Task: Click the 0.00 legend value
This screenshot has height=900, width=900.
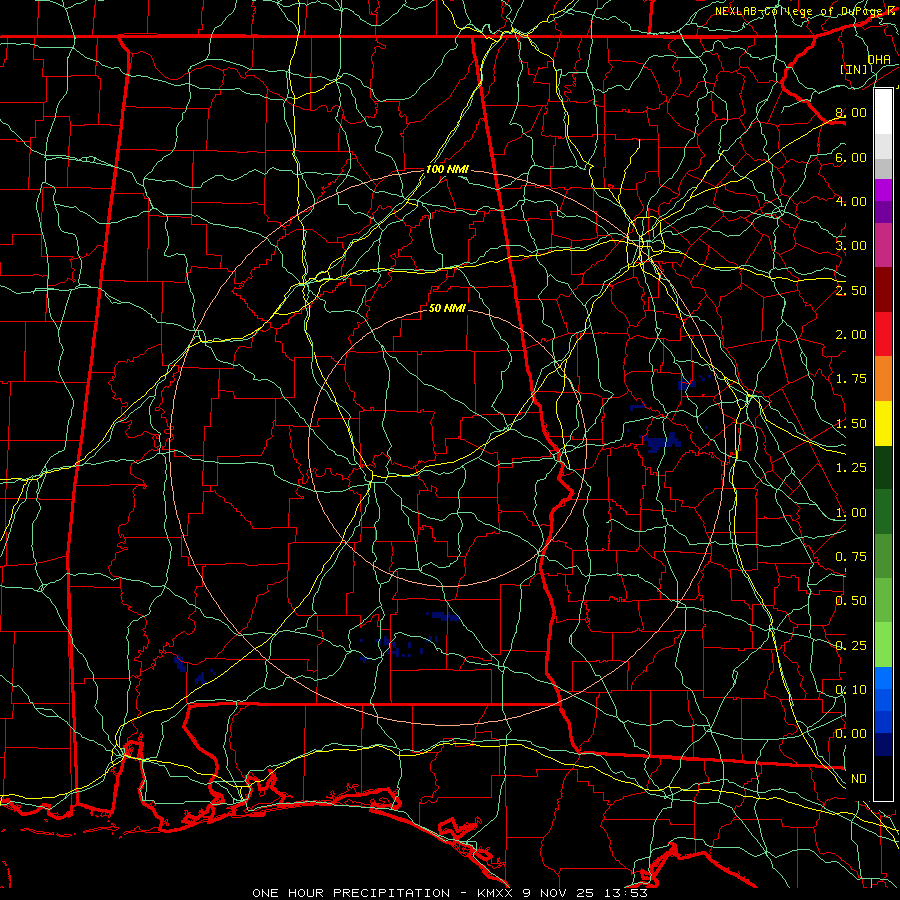Action: (x=851, y=734)
